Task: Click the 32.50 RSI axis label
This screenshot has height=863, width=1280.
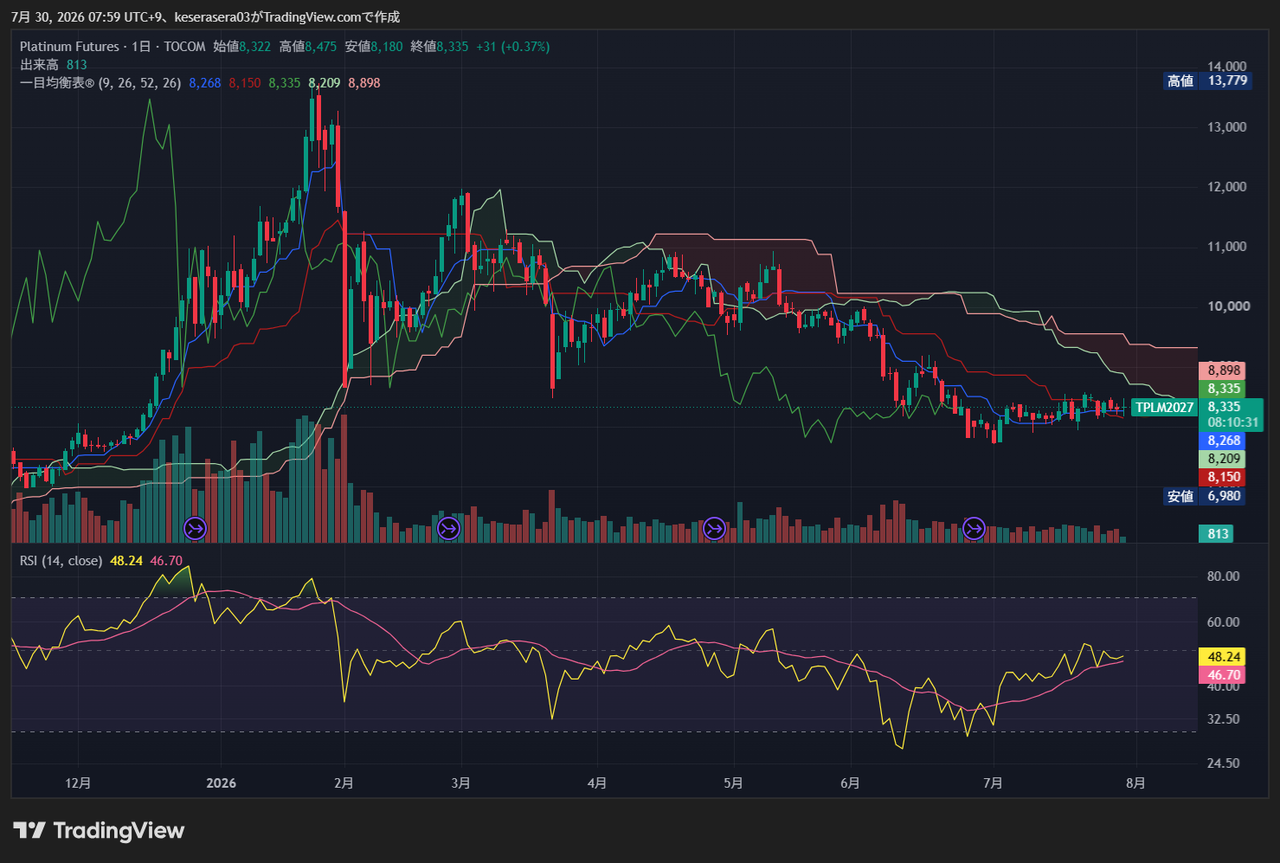Action: (1224, 719)
